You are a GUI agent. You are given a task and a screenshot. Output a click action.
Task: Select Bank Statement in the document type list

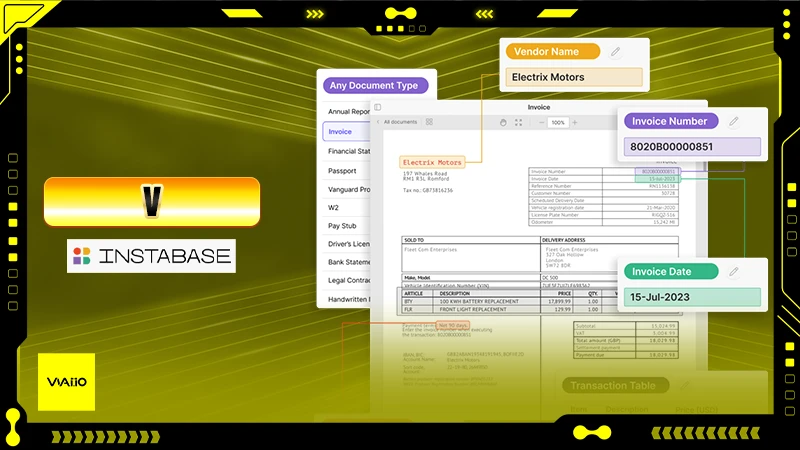[349, 262]
